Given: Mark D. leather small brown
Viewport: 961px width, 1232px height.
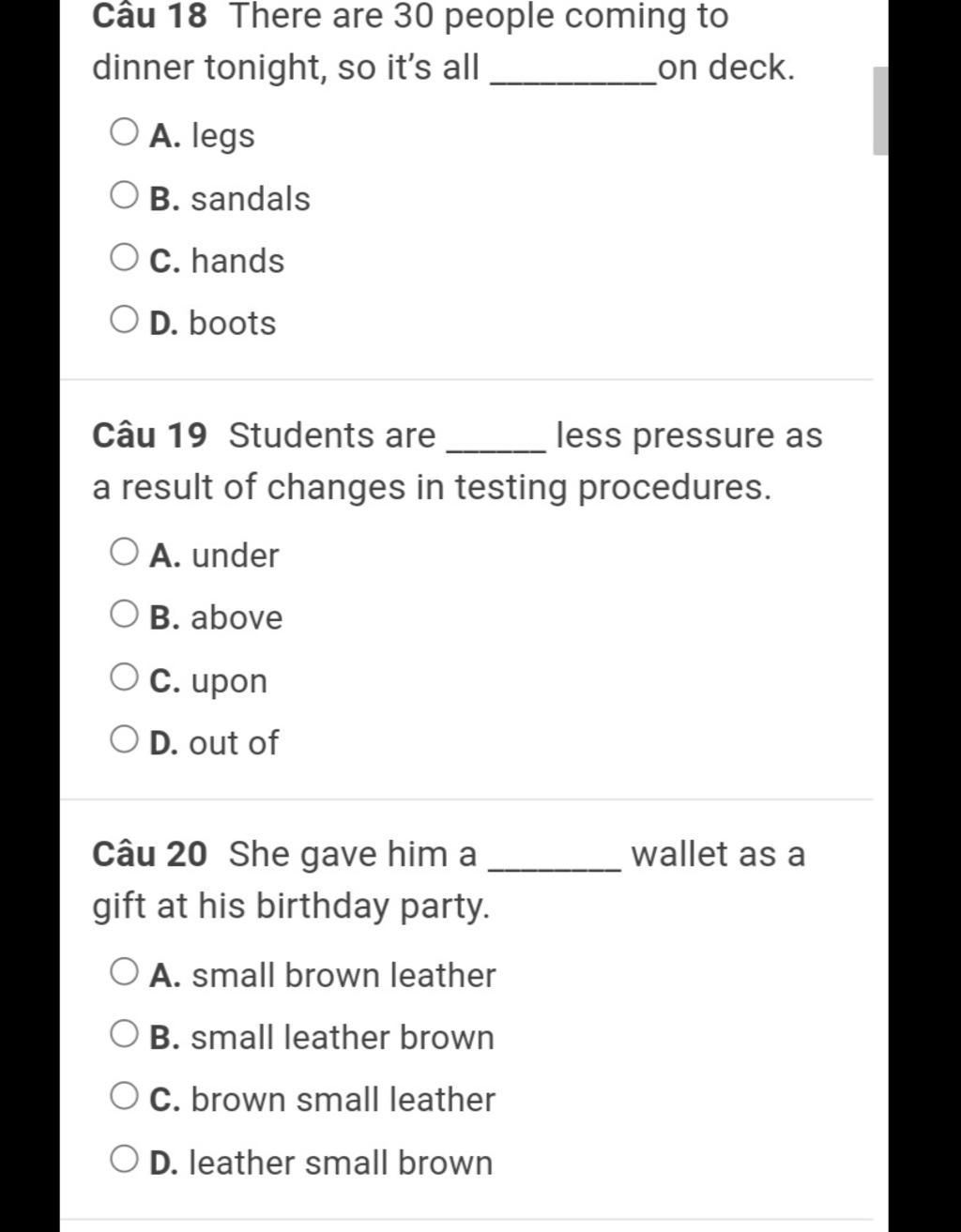Looking at the screenshot, I should tap(124, 1159).
